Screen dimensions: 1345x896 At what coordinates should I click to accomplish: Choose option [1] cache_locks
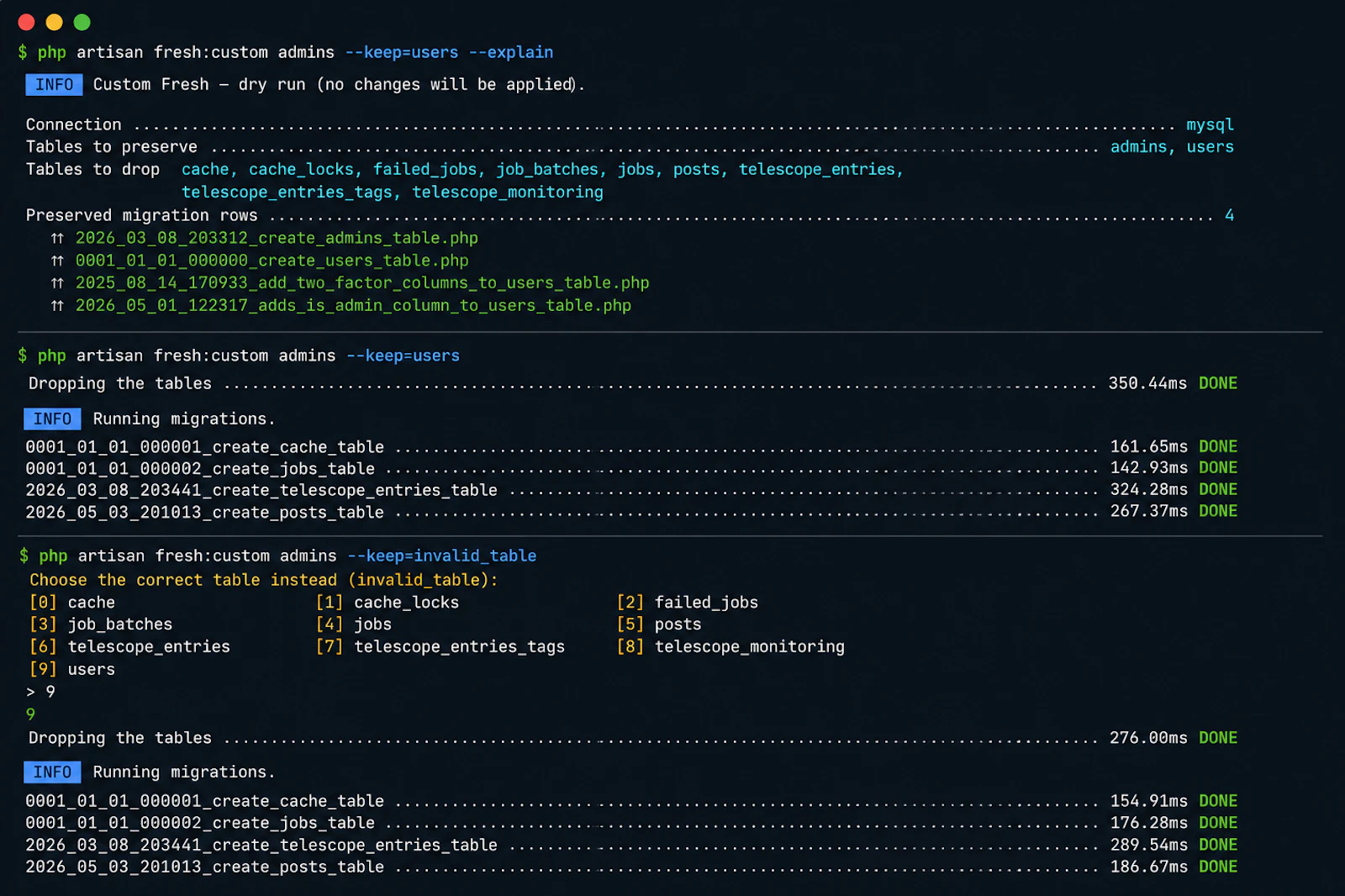388,603
